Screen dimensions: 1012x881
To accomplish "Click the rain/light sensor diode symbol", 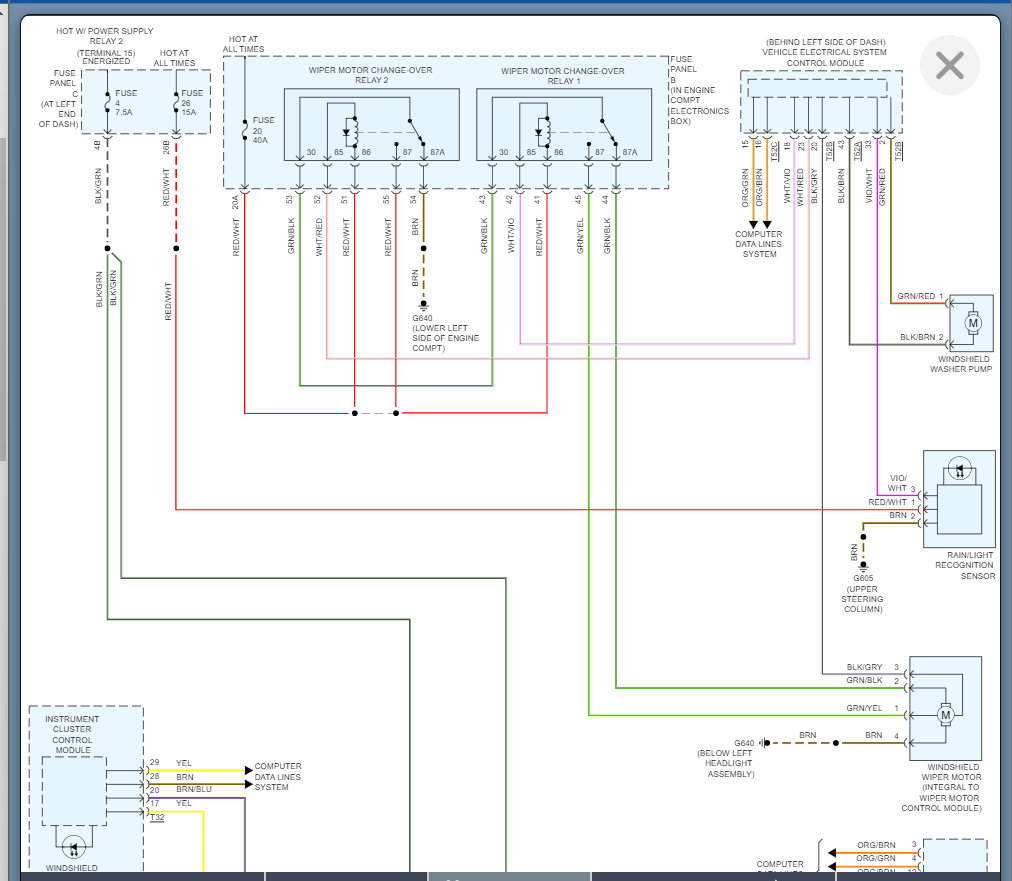I will tap(959, 469).
